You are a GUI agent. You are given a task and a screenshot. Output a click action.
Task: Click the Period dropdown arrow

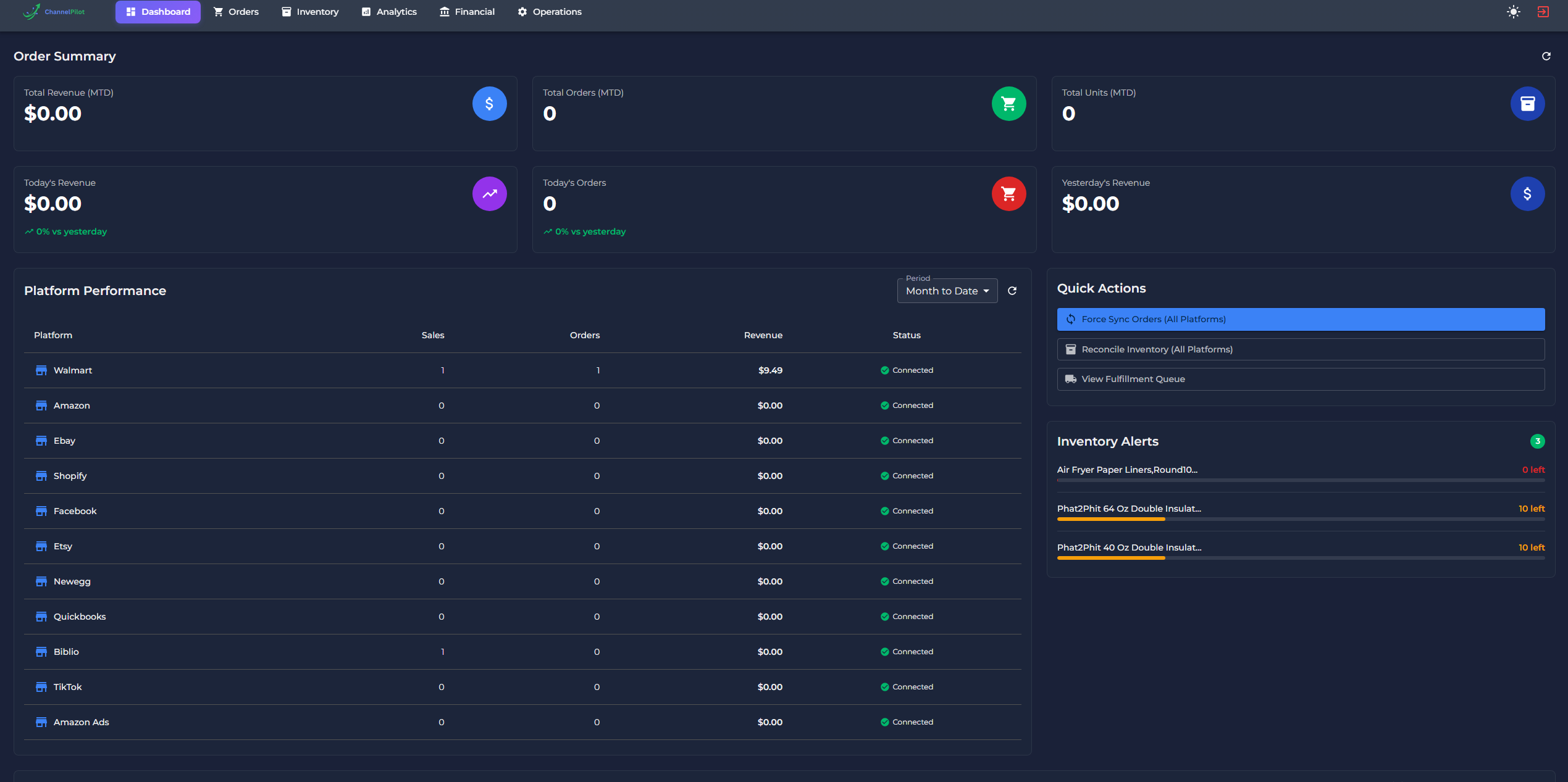986,291
